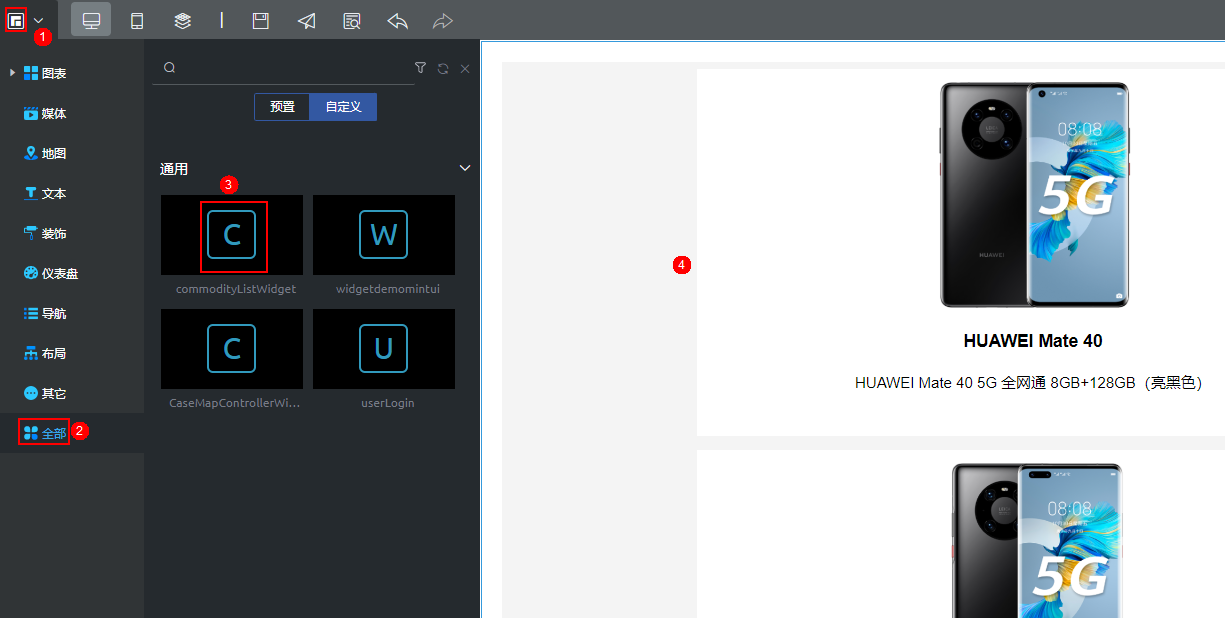Viewport: 1225px width, 618px height.
Task: Select the 其它 other category
Action: pyautogui.click(x=45, y=393)
